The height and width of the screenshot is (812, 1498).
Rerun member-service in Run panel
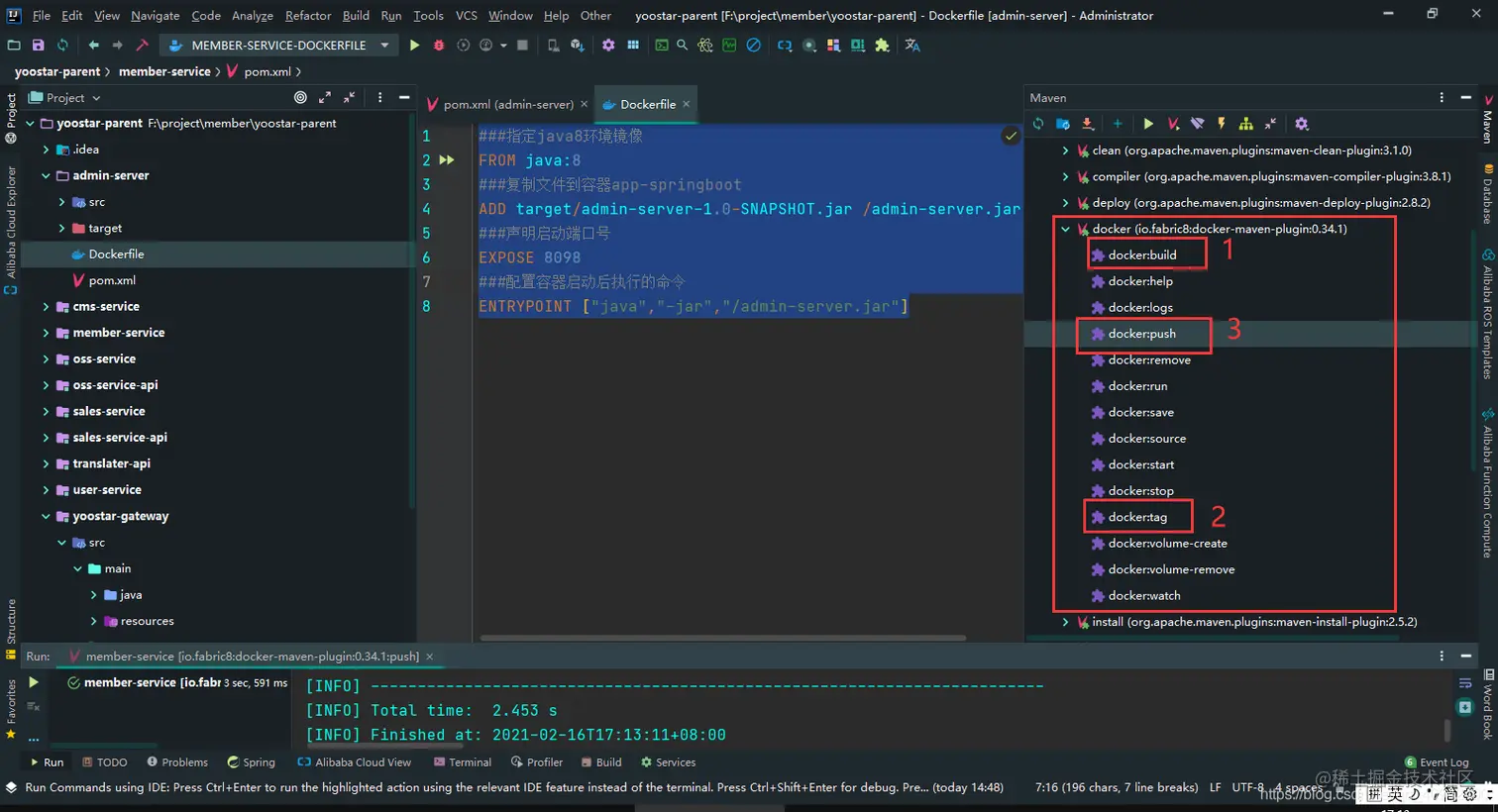[33, 682]
